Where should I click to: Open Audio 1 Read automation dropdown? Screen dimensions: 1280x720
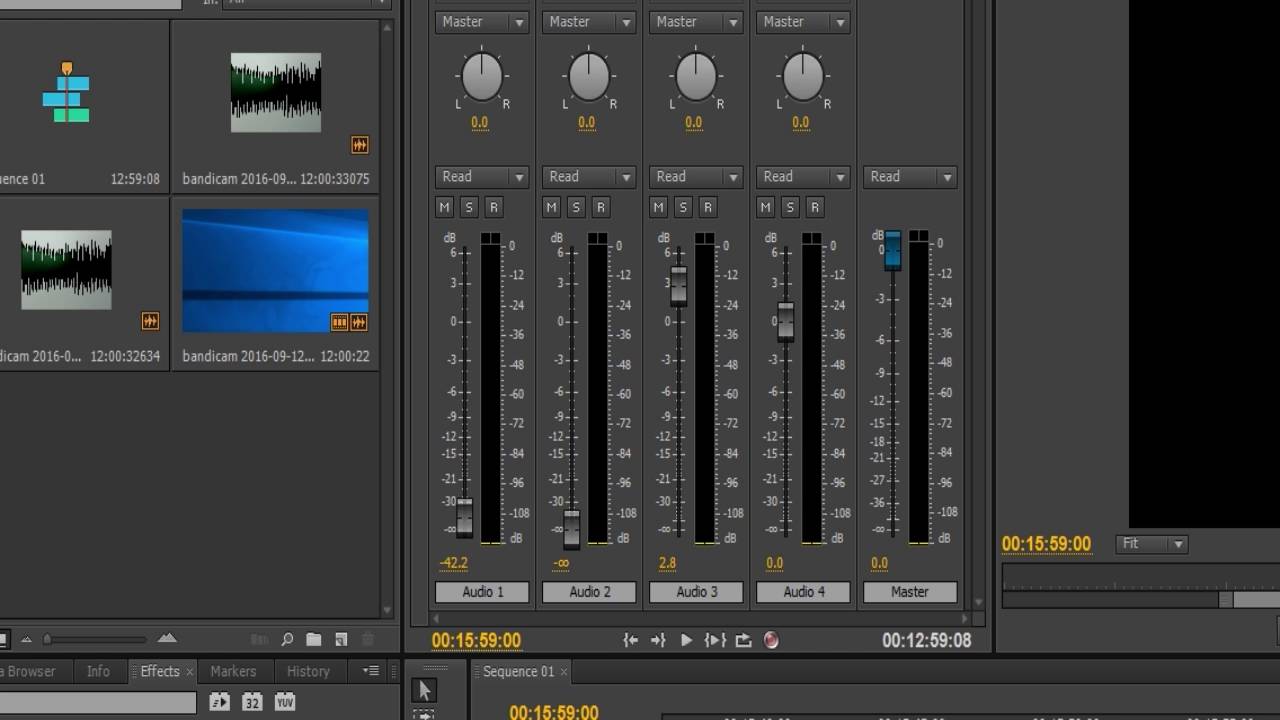coord(482,177)
